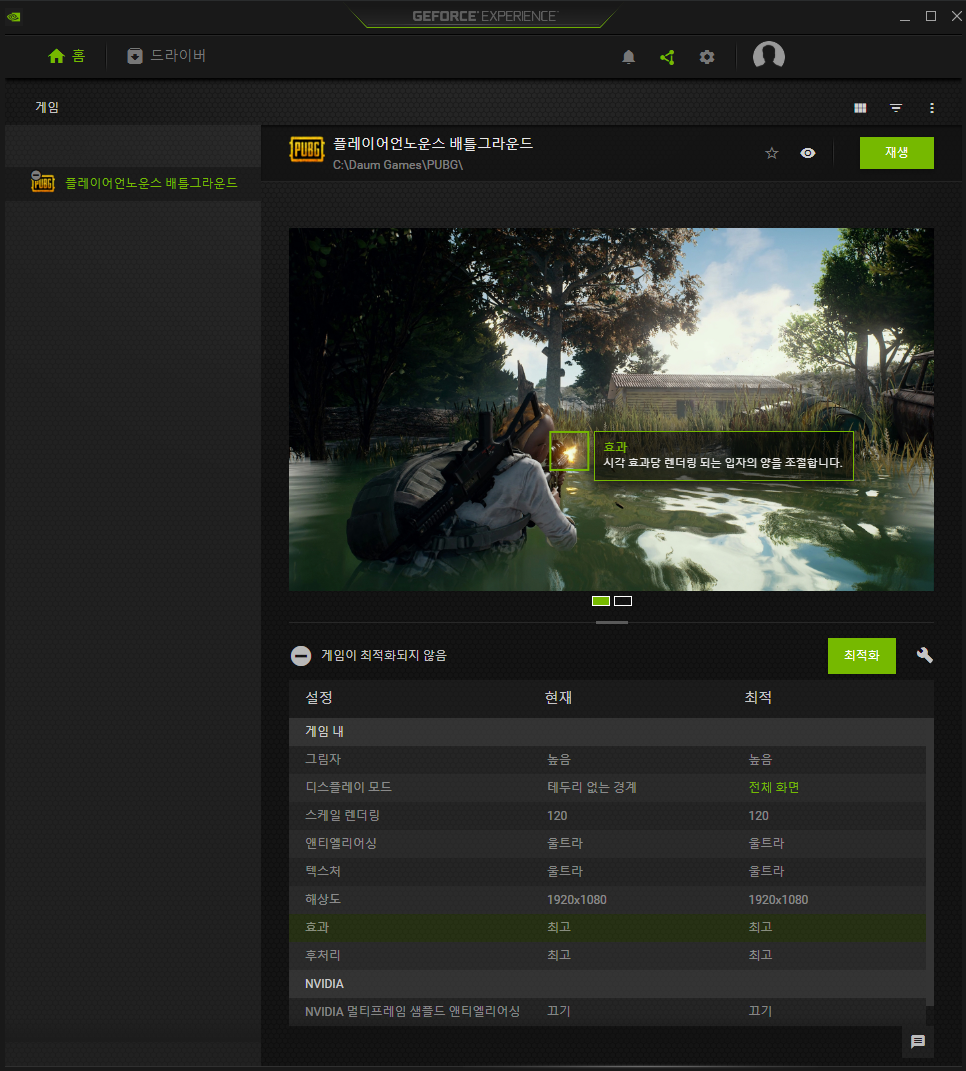
Task: Select the 스케일 렌더링 settings row
Action: 607,816
